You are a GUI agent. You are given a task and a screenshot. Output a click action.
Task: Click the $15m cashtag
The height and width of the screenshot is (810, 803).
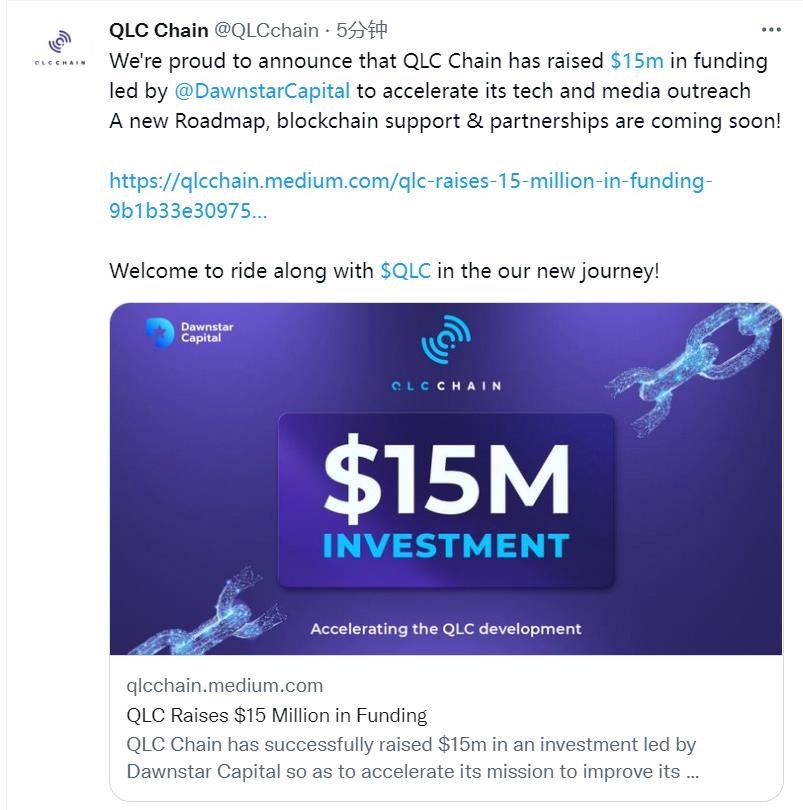pos(636,60)
